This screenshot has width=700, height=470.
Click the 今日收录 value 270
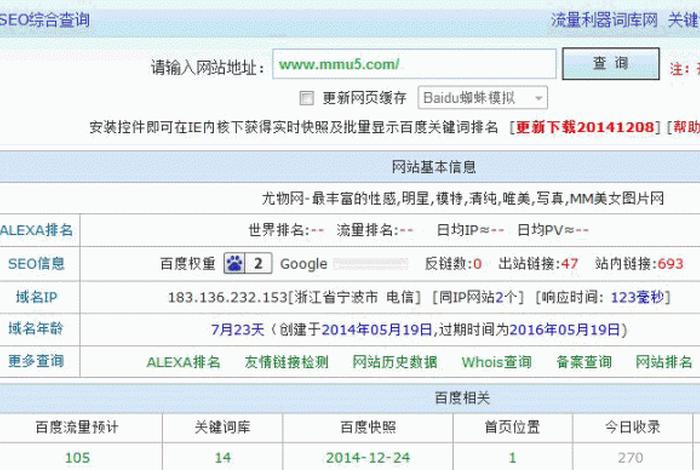point(630,458)
